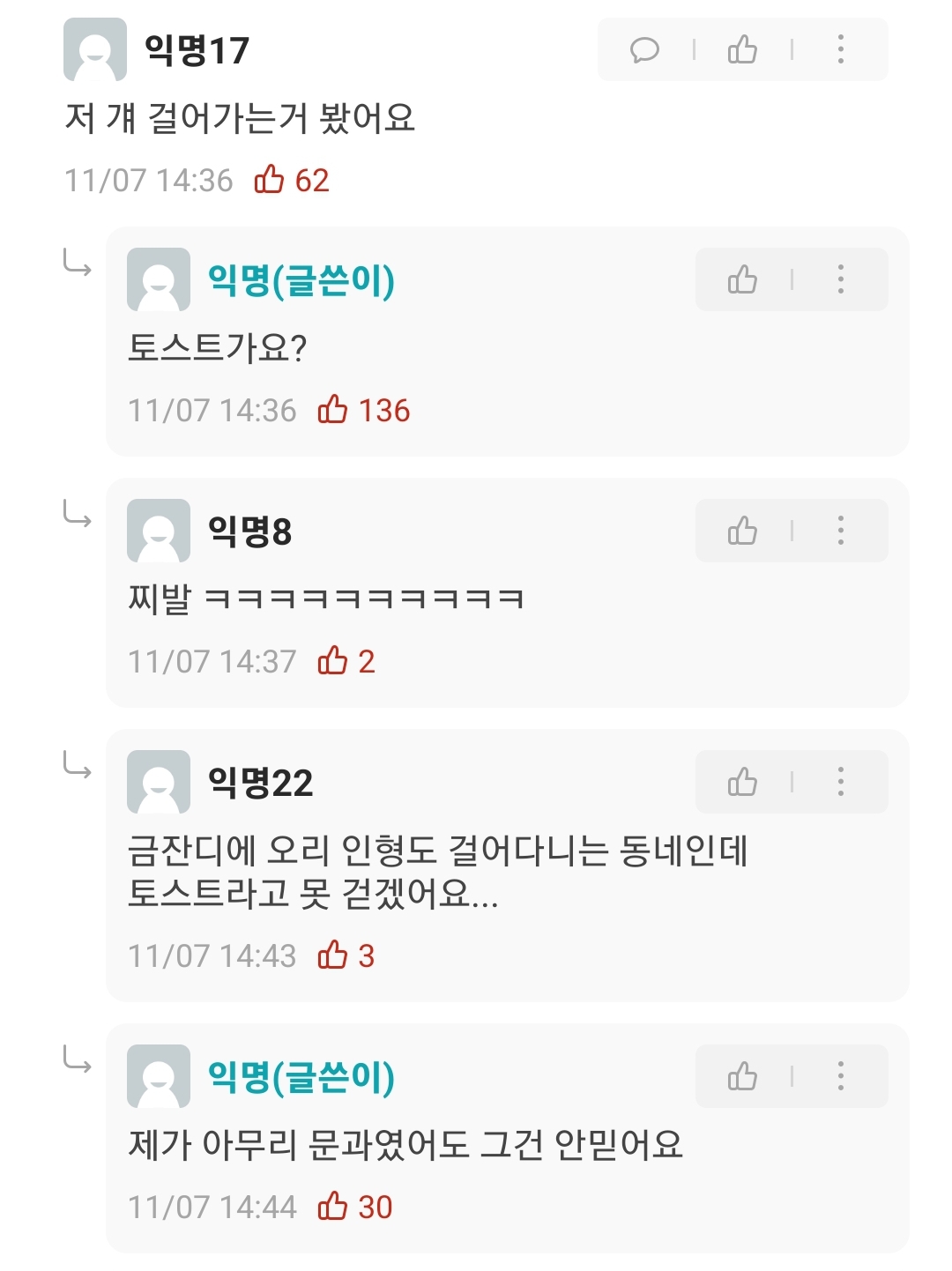Tap the 익명17 username
Screen dimensions: 952x1271
click(x=197, y=50)
